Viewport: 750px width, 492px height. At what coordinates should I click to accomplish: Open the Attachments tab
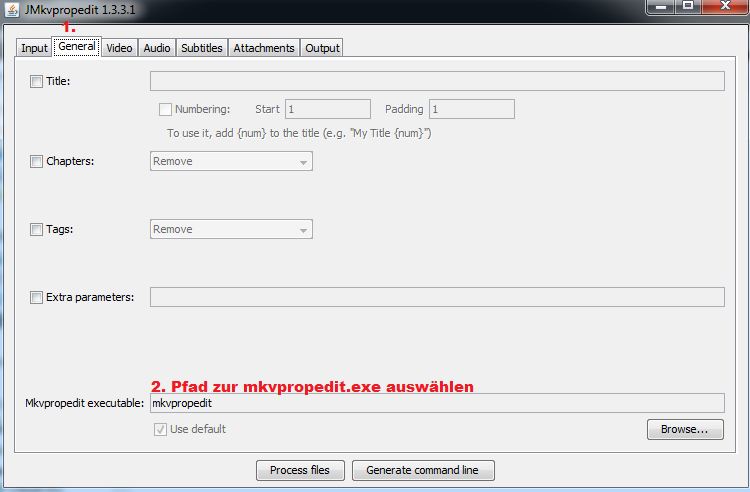tap(264, 48)
